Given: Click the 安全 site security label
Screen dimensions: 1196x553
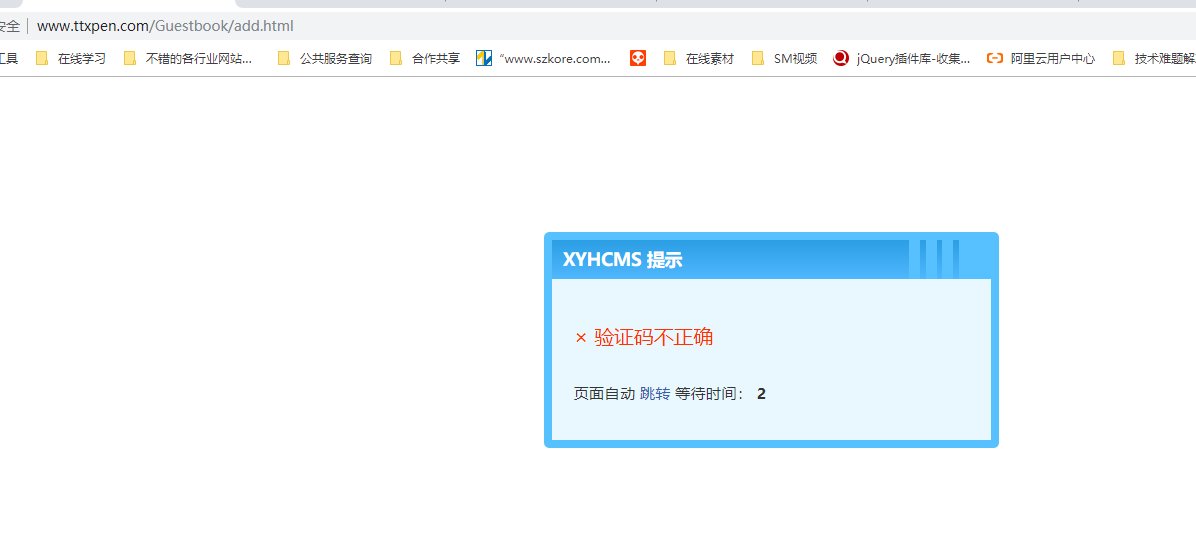Looking at the screenshot, I should (10, 26).
